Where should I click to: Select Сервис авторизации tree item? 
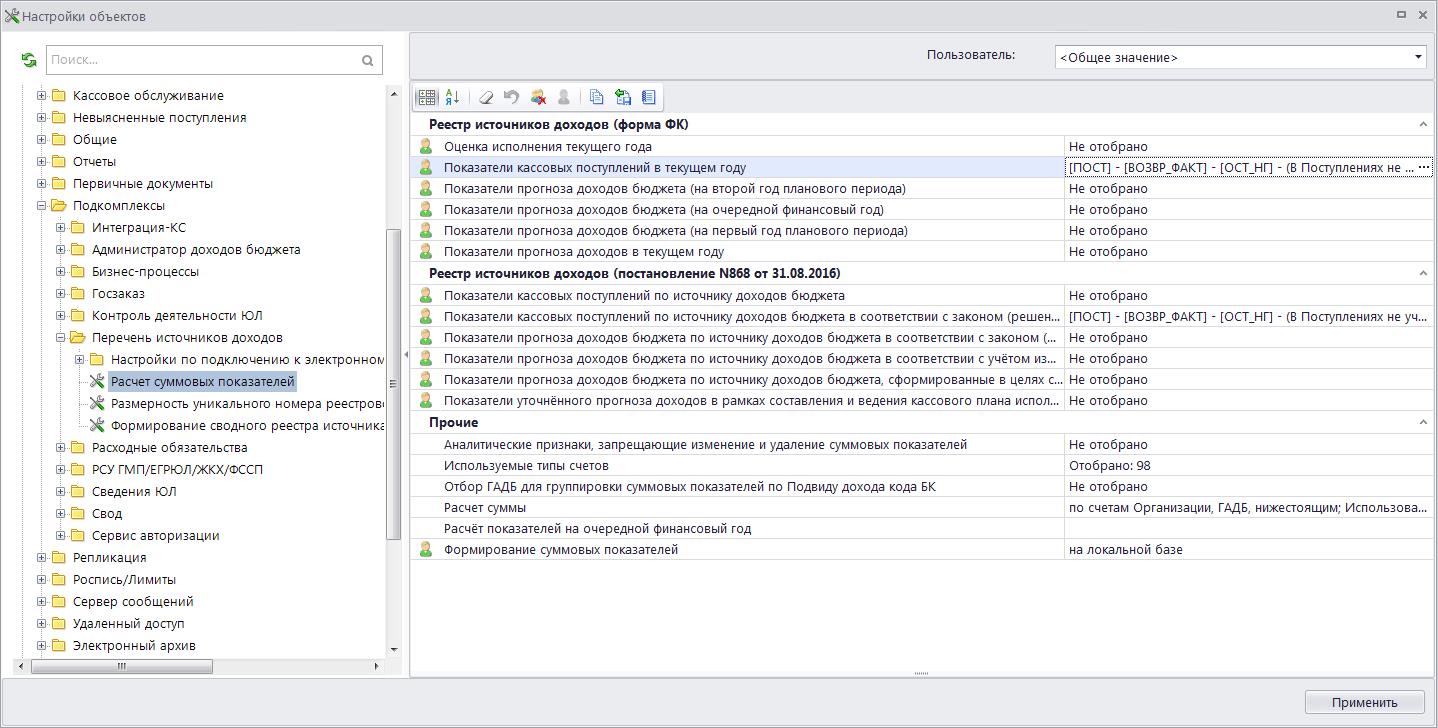(155, 536)
